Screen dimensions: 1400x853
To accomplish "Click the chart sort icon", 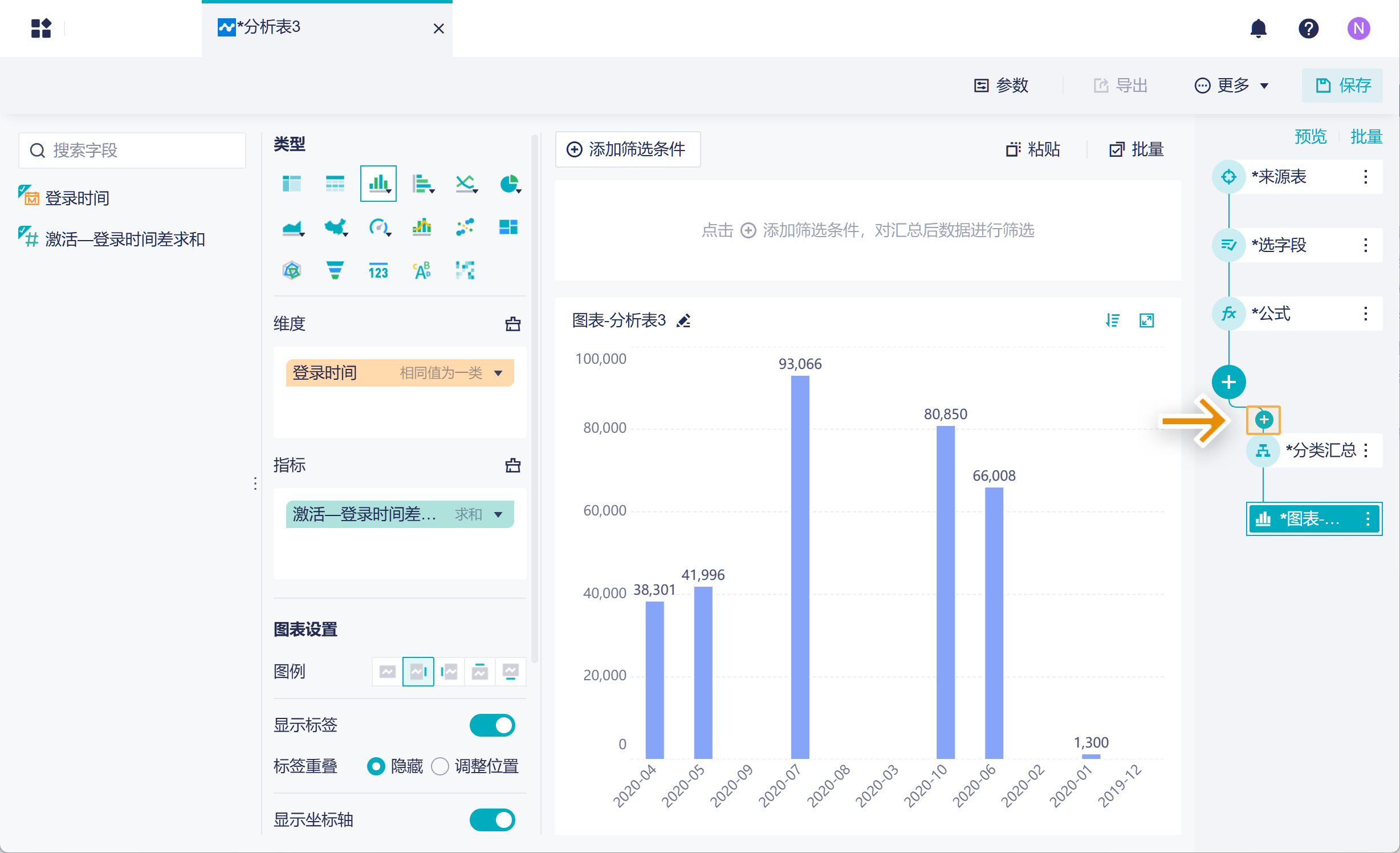I will point(1112,320).
